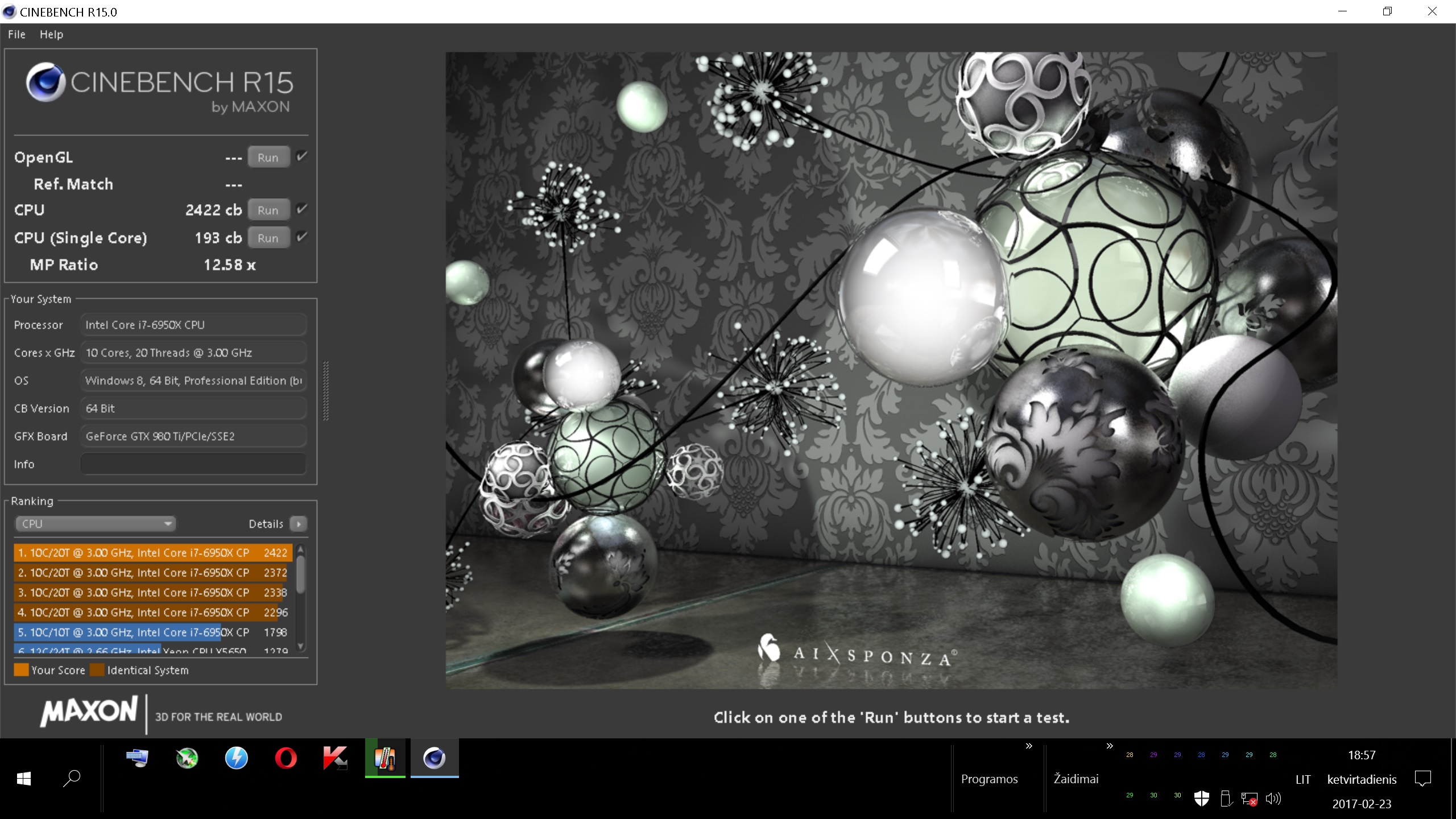Run the CPU benchmark test
The width and height of the screenshot is (1456, 819).
pos(268,210)
